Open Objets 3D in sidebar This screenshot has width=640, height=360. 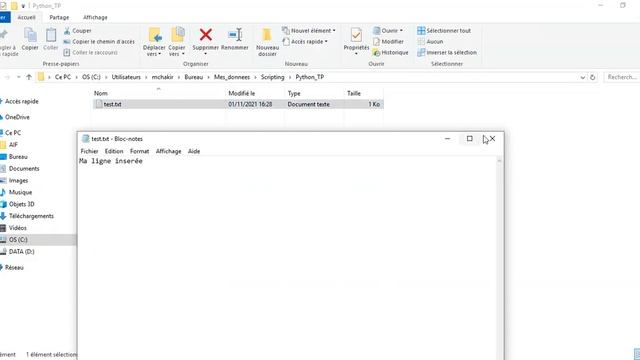pyautogui.click(x=21, y=204)
